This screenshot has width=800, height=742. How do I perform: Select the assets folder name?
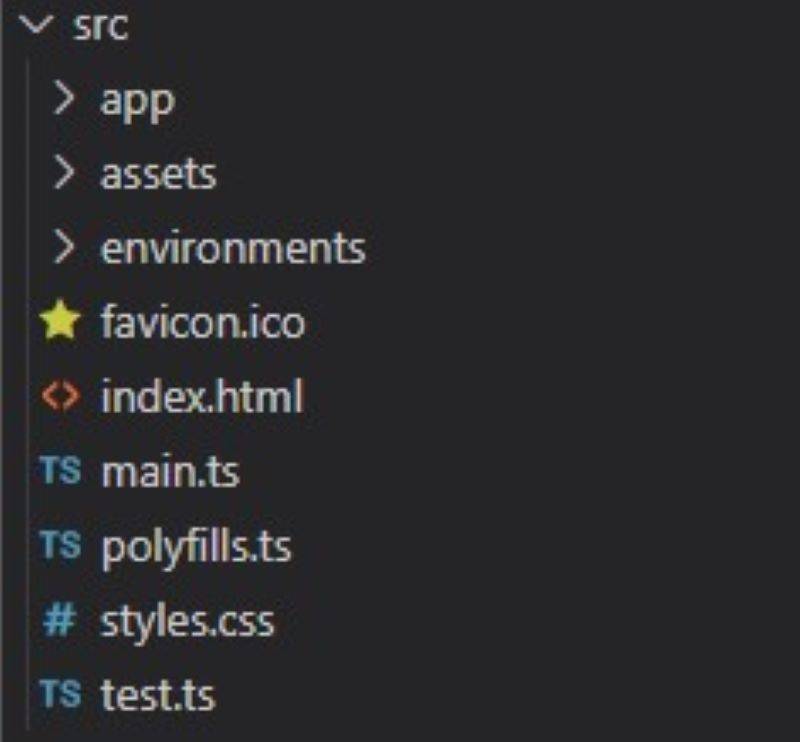pos(158,174)
